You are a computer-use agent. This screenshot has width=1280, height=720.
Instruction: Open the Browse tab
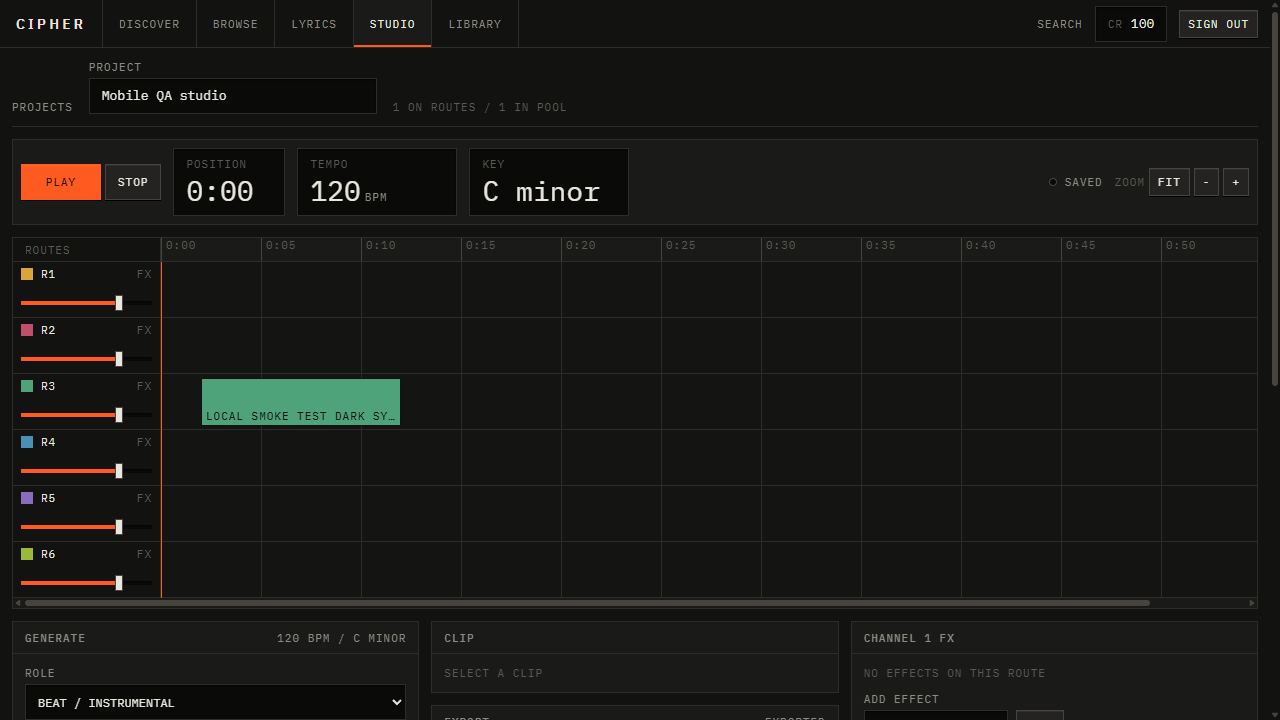pos(235,24)
